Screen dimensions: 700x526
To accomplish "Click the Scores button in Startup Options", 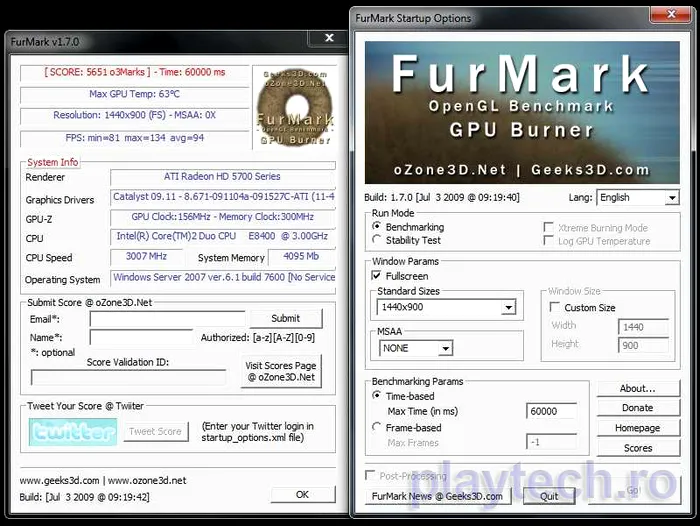I will point(638,448).
